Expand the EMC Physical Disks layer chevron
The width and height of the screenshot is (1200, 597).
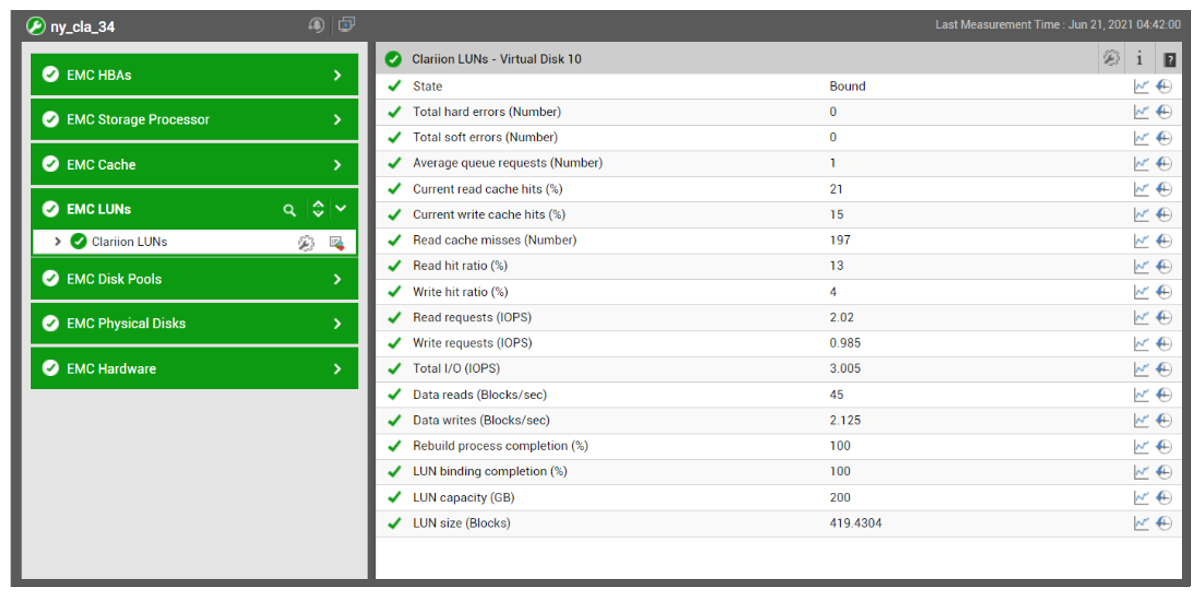click(x=338, y=324)
